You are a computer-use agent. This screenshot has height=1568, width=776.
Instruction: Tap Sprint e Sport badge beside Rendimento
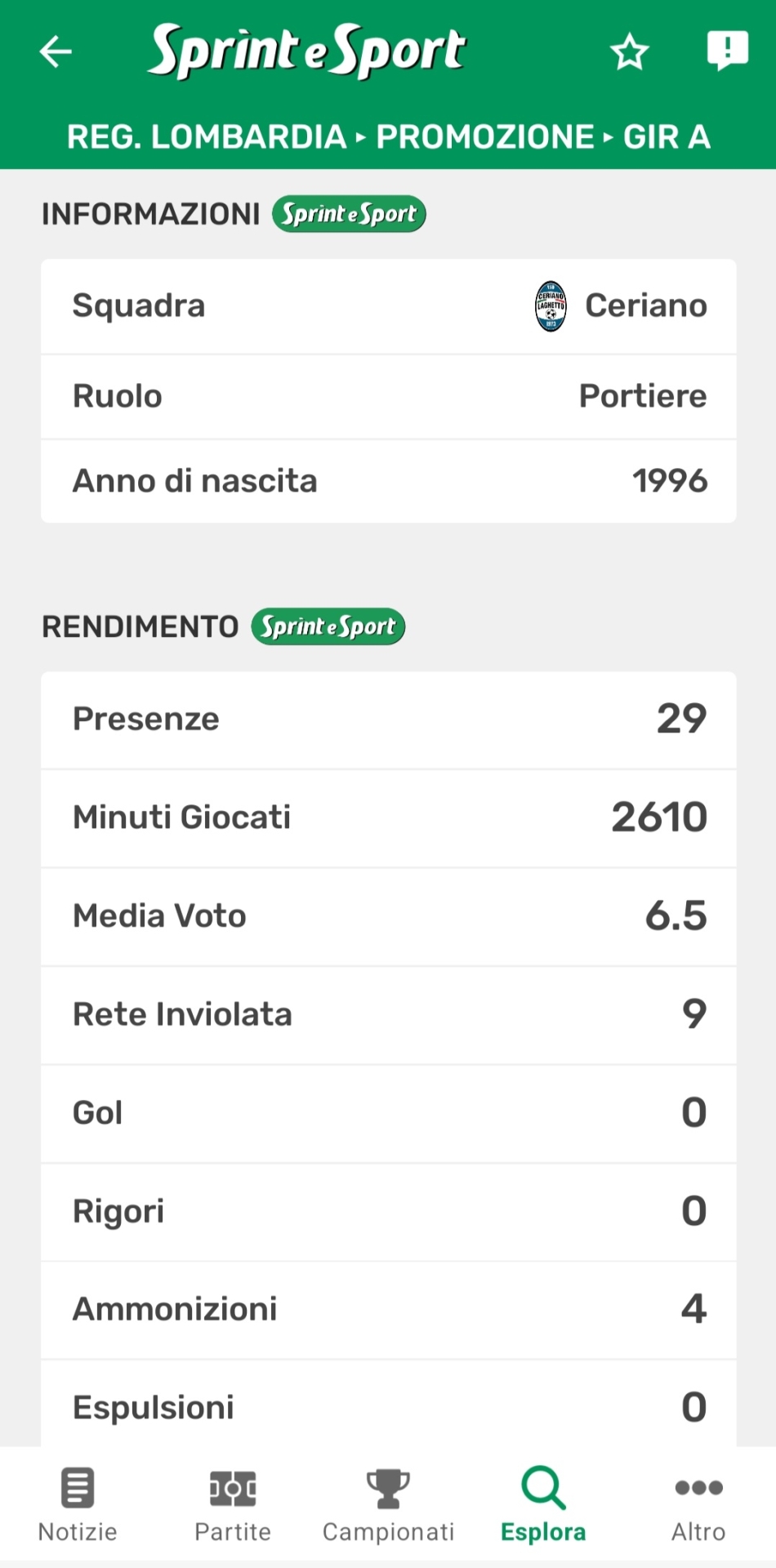328,627
